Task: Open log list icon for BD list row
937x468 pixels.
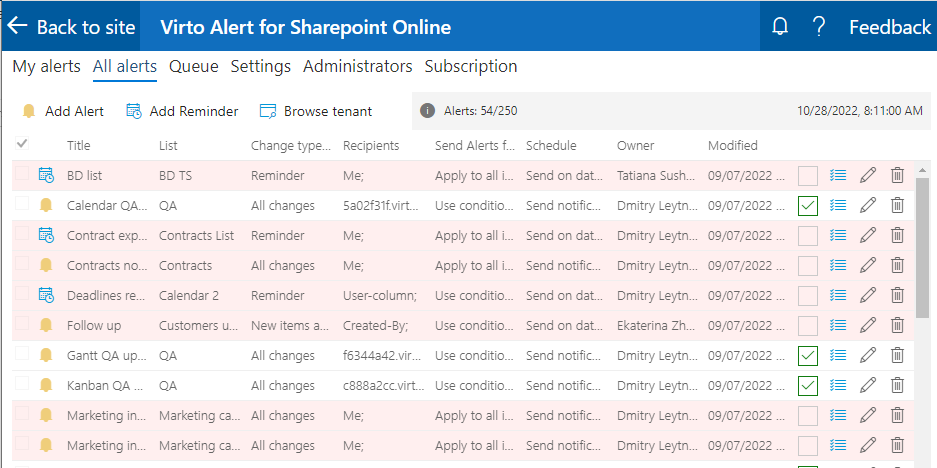Action: 838,175
